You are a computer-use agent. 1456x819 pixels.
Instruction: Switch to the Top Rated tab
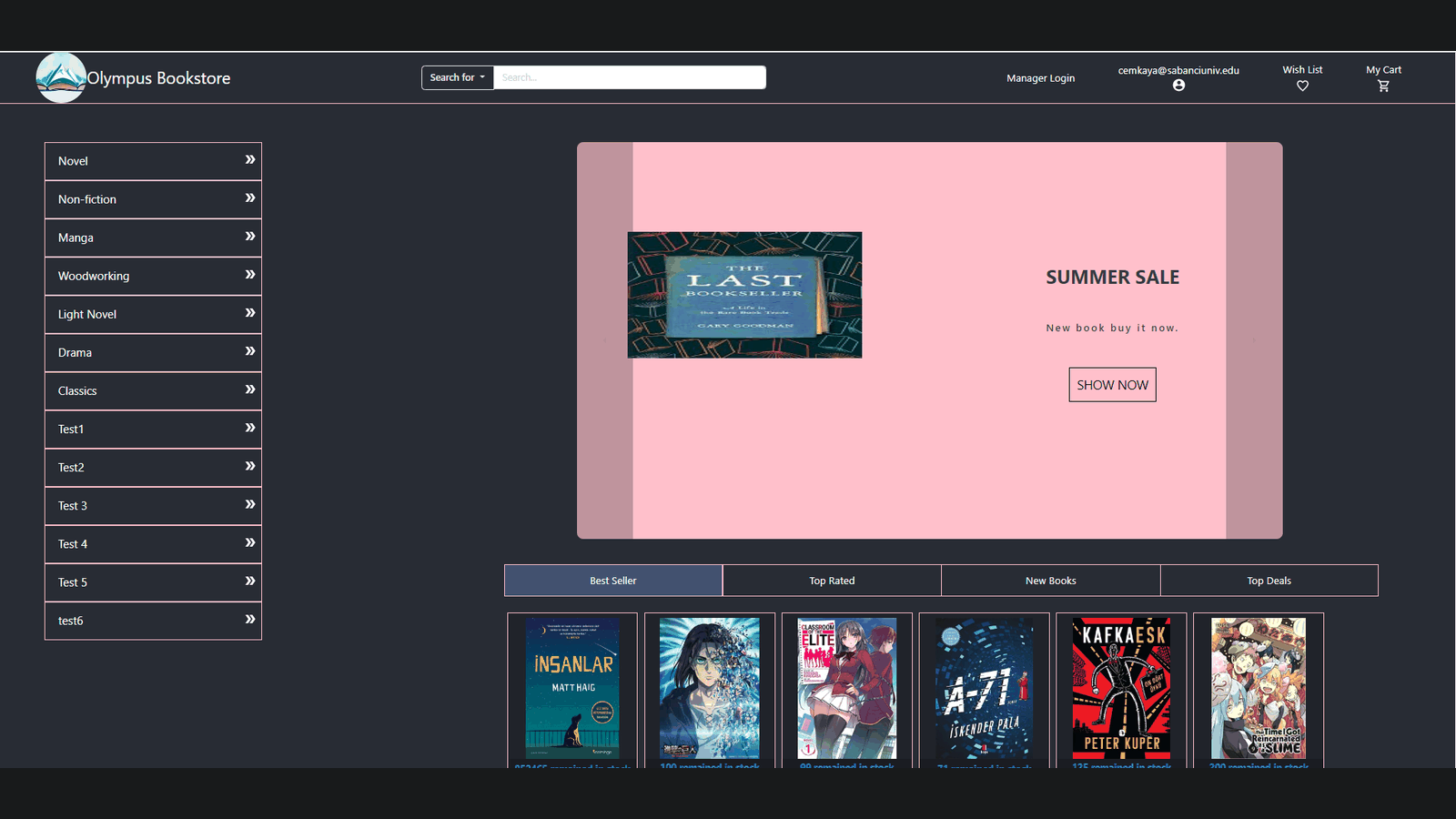[x=832, y=581]
